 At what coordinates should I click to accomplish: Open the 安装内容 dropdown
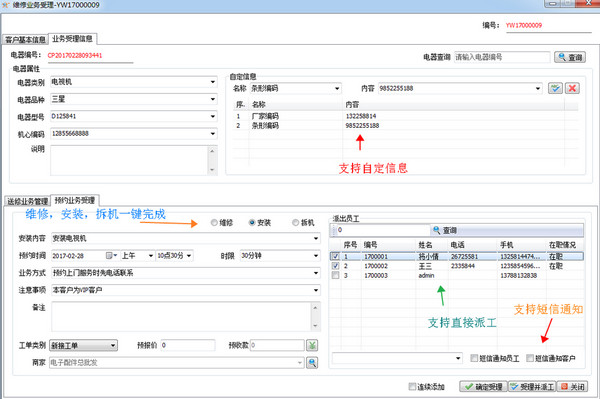click(316, 238)
